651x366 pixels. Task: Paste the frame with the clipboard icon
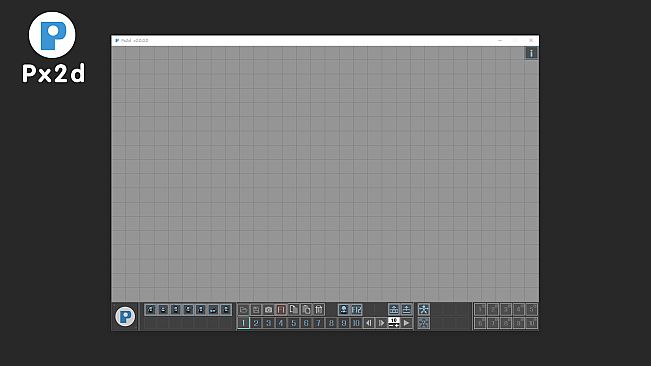point(306,310)
